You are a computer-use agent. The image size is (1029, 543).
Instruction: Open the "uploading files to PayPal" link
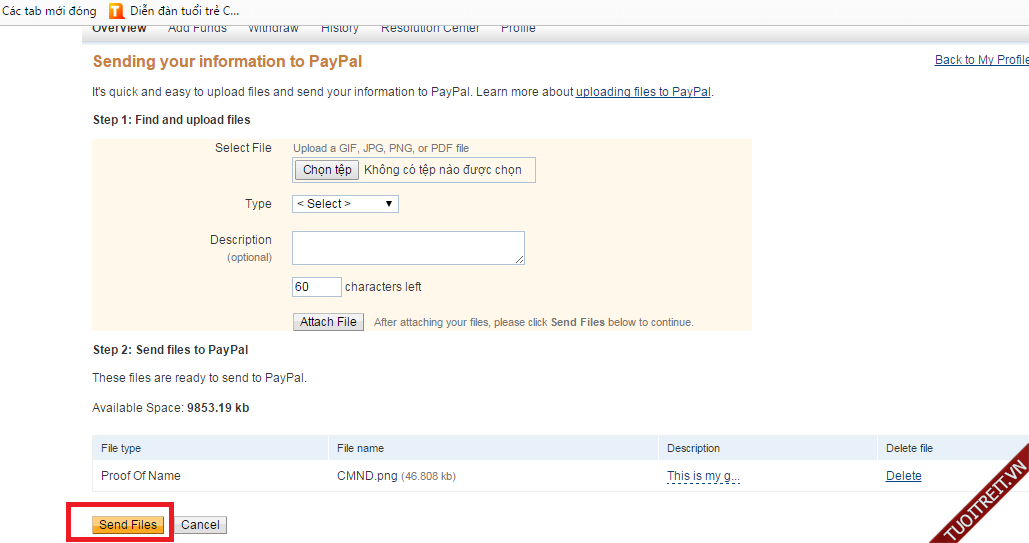pyautogui.click(x=643, y=92)
